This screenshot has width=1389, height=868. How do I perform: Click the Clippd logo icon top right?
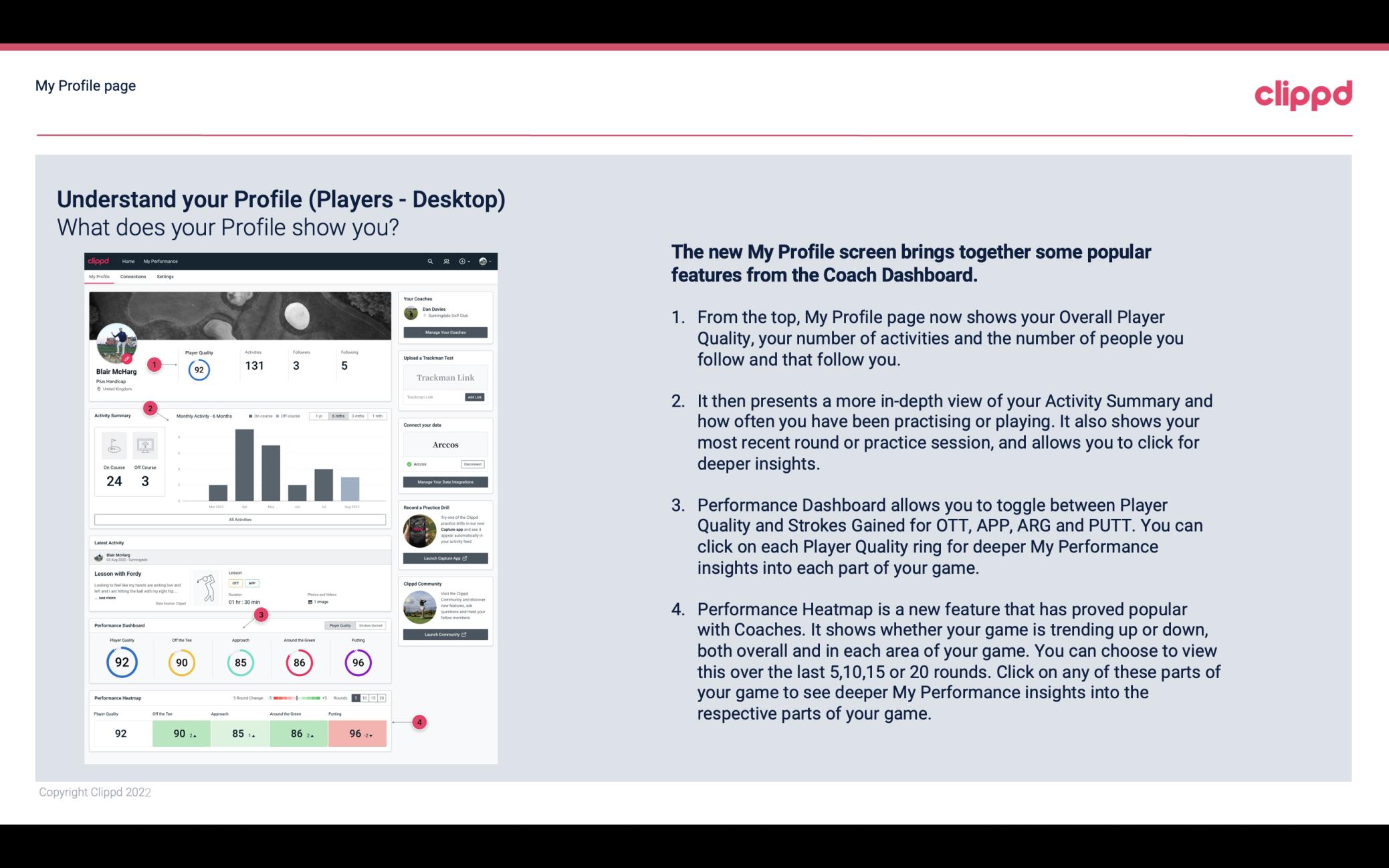click(x=1303, y=93)
